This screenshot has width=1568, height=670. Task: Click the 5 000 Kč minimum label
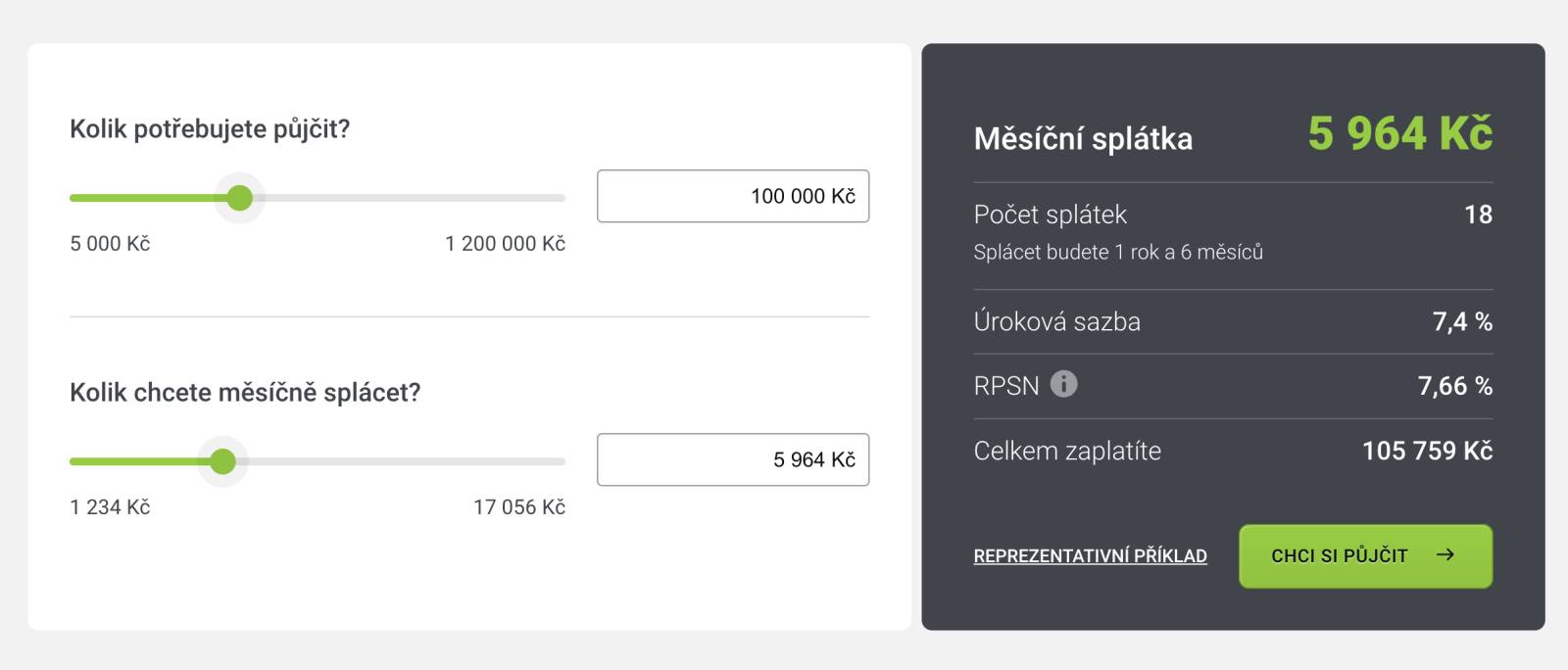pyautogui.click(x=110, y=244)
